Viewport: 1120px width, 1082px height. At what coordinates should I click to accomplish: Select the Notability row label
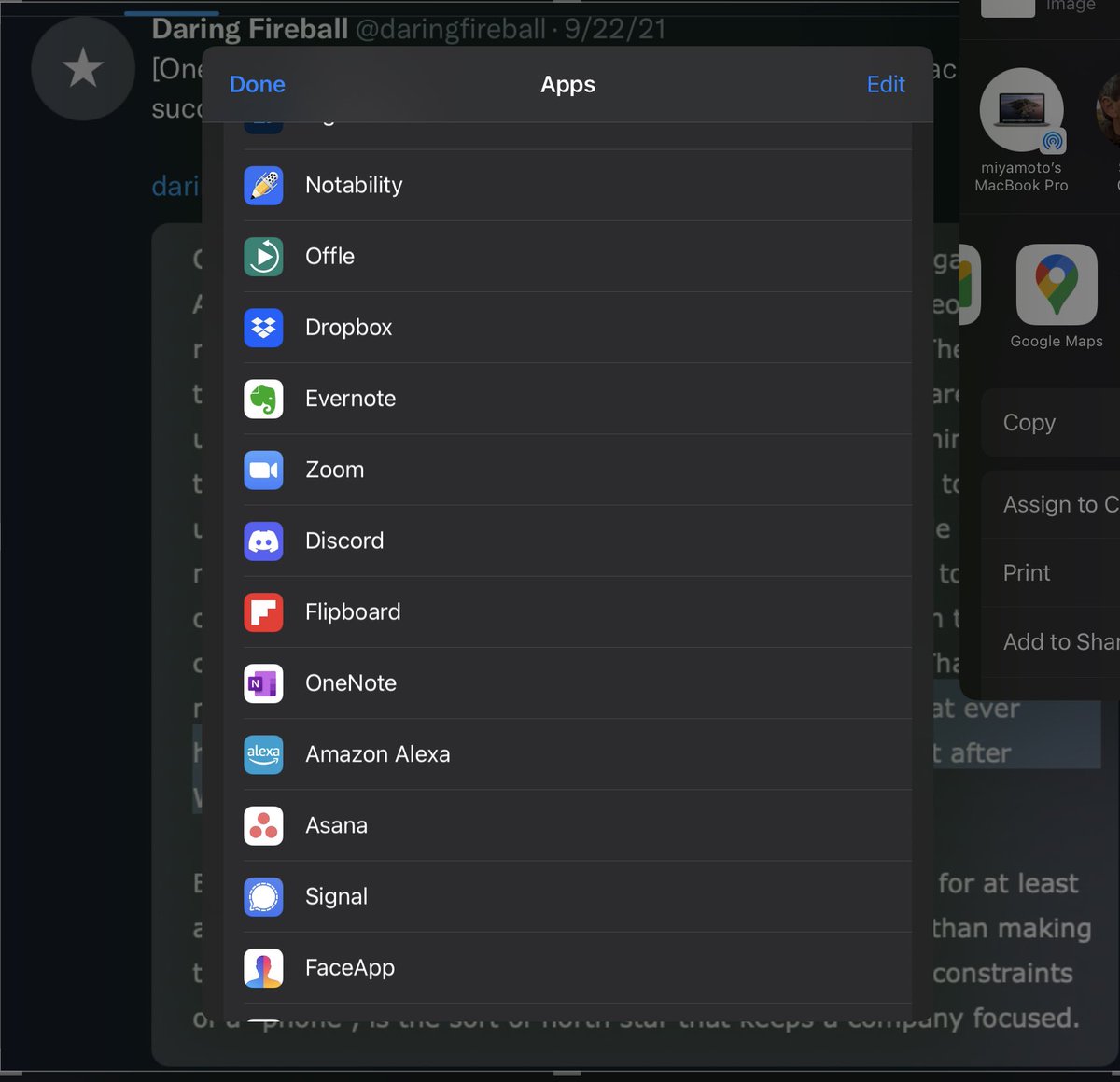tap(354, 185)
